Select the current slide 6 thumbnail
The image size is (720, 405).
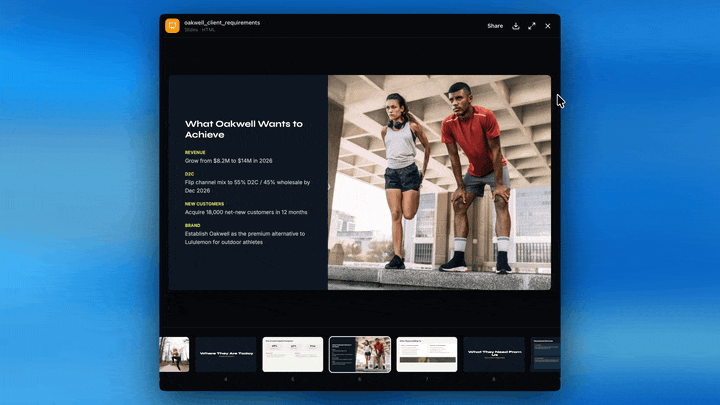(360, 354)
